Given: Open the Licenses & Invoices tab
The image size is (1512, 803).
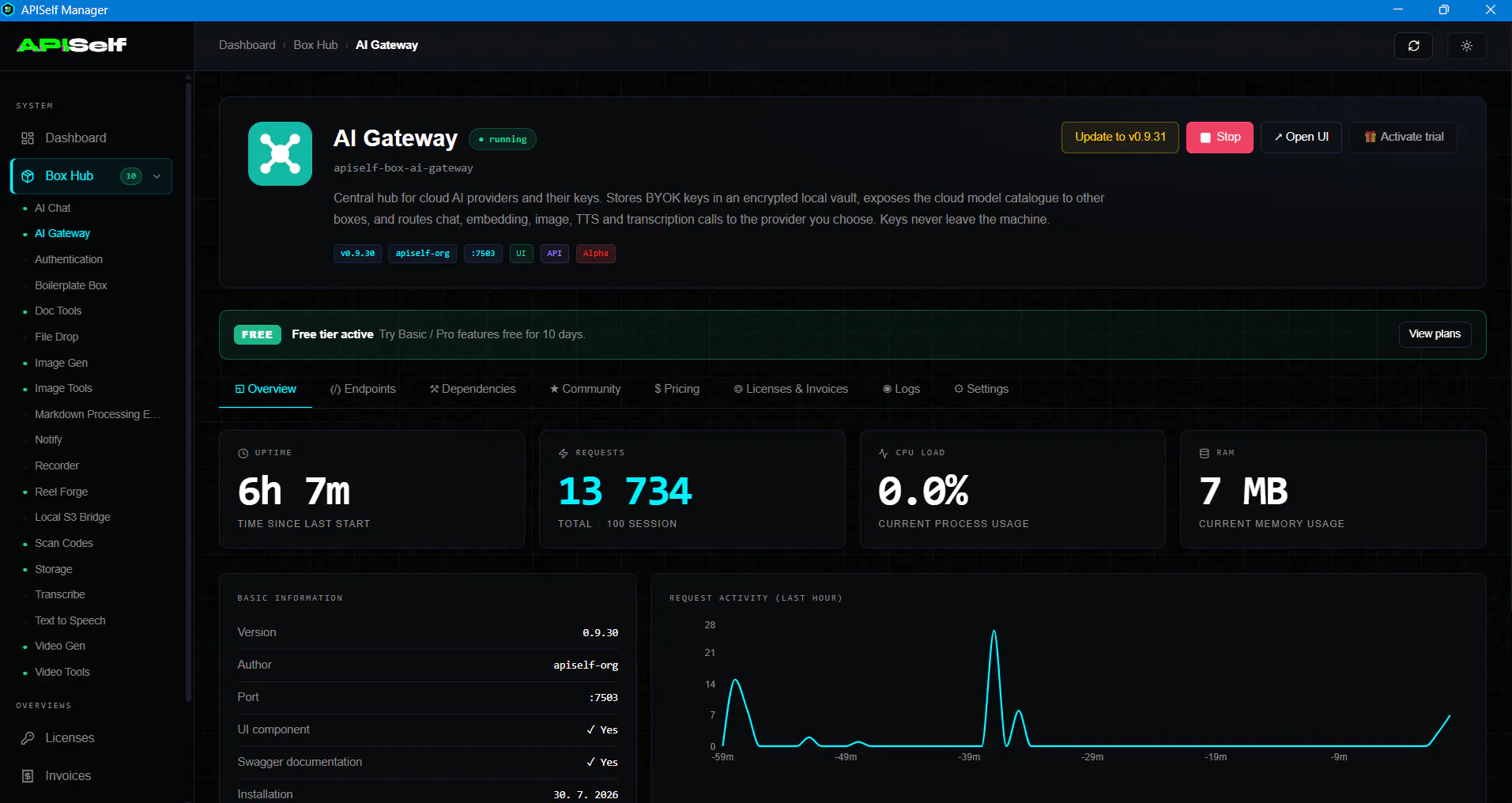Looking at the screenshot, I should point(790,389).
